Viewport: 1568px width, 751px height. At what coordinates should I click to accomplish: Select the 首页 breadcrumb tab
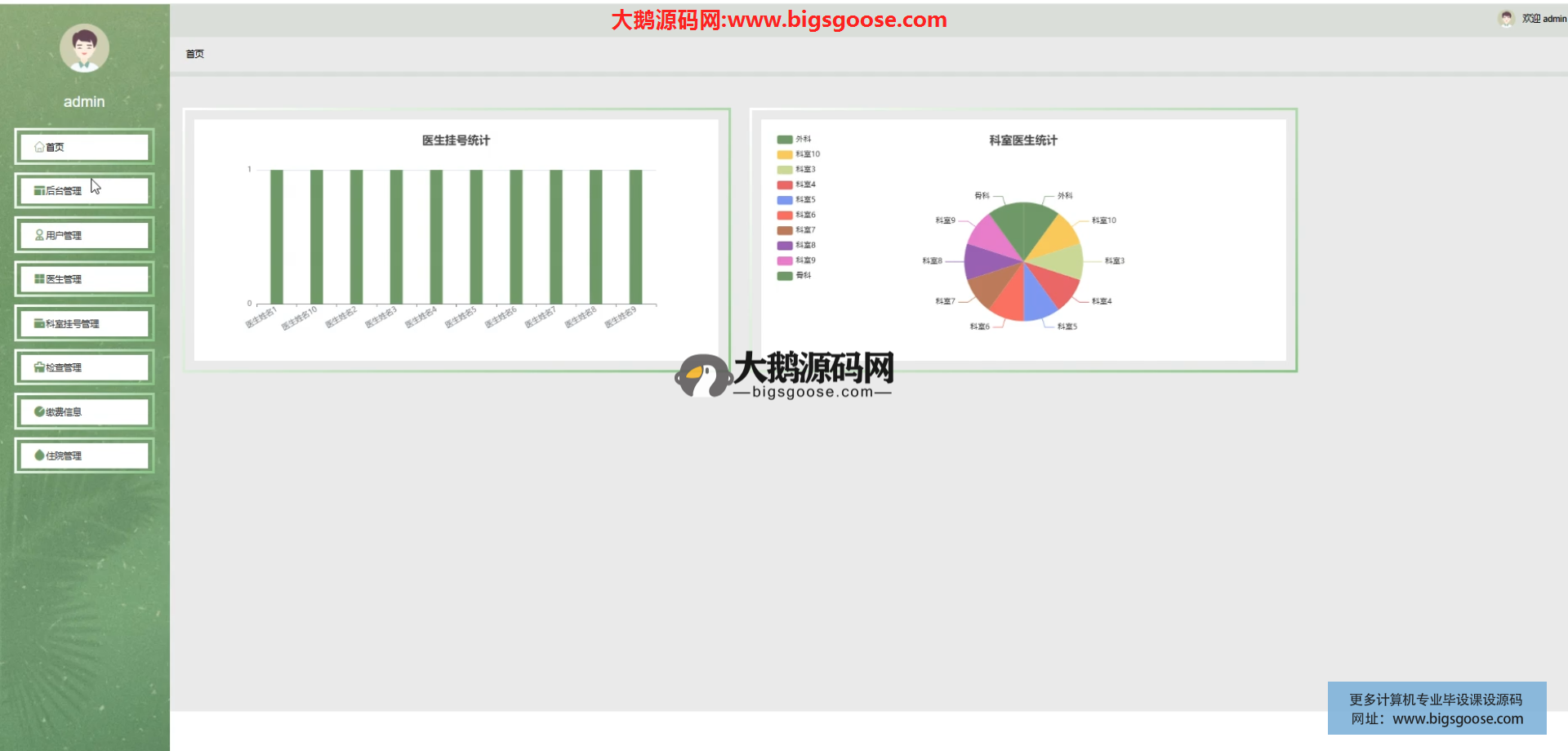coord(195,54)
